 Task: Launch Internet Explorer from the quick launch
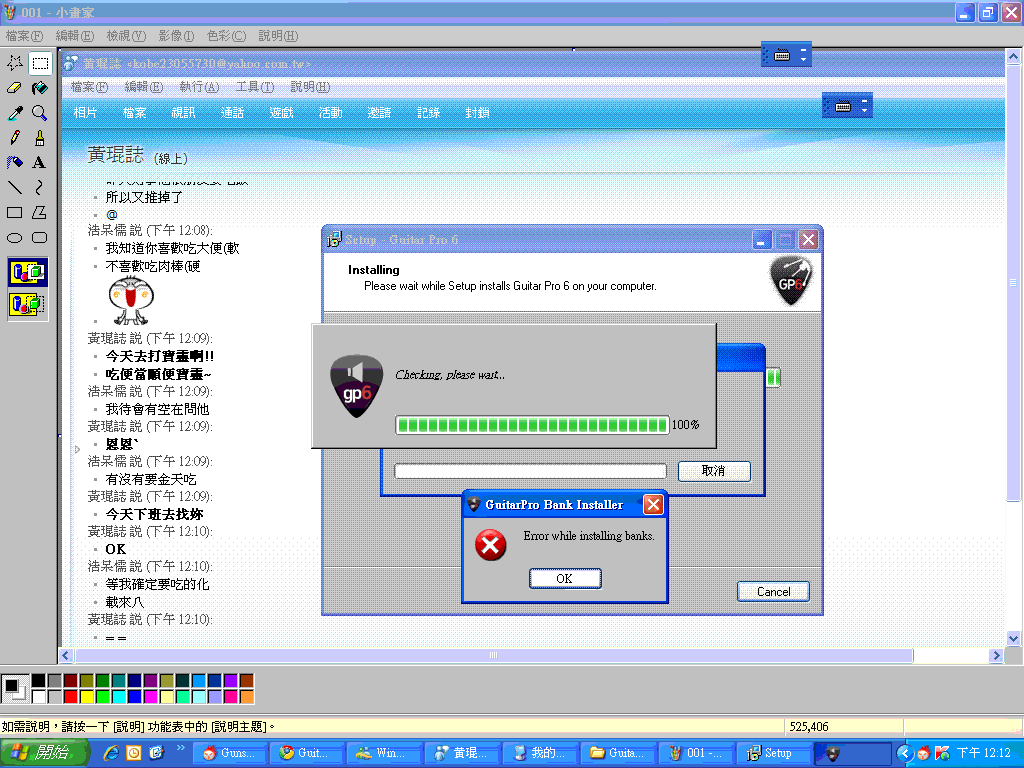pyautogui.click(x=112, y=753)
